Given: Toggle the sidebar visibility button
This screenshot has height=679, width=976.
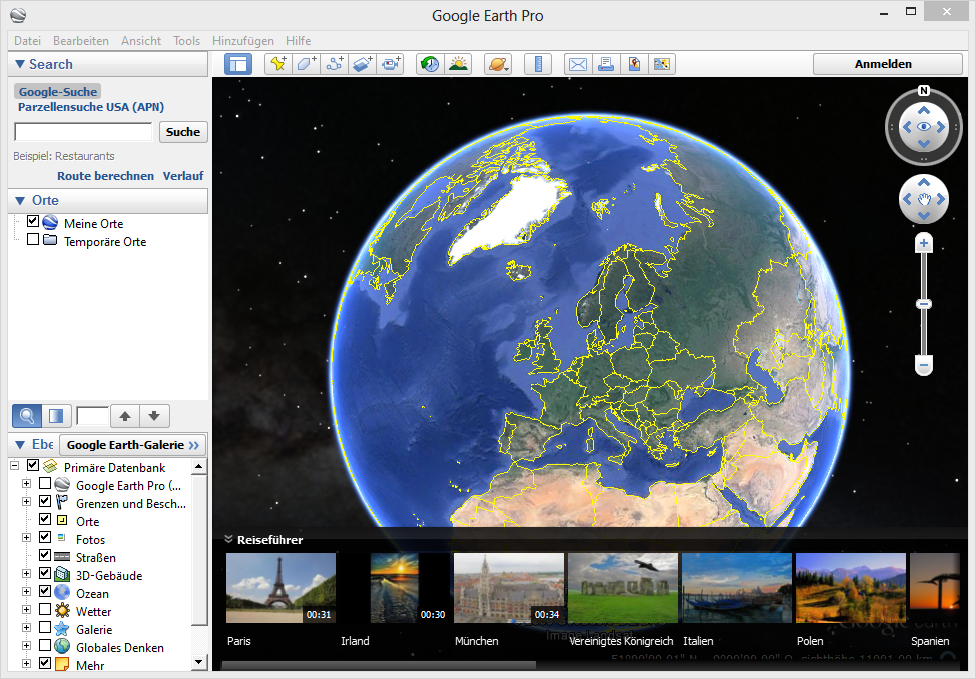Looking at the screenshot, I should point(238,64).
